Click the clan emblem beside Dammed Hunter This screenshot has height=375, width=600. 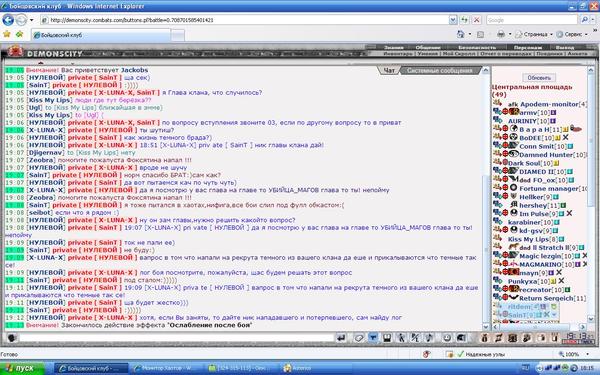click(514, 154)
